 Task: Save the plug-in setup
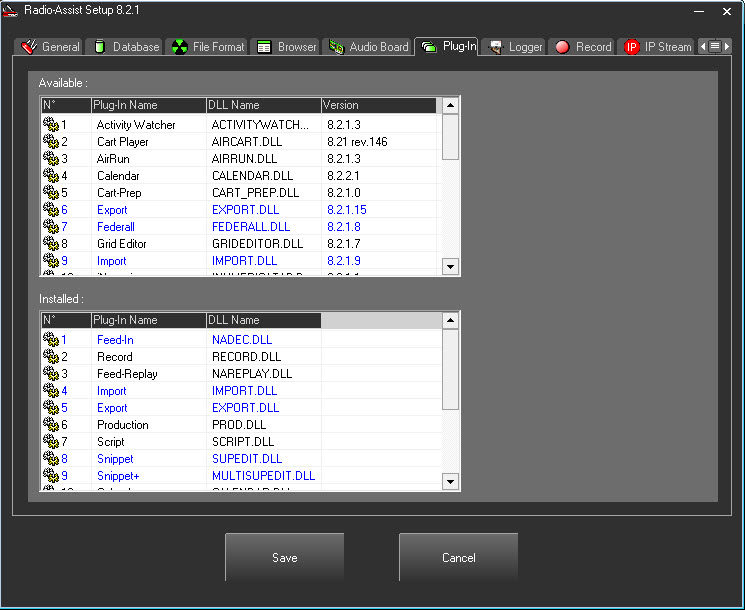(x=284, y=557)
